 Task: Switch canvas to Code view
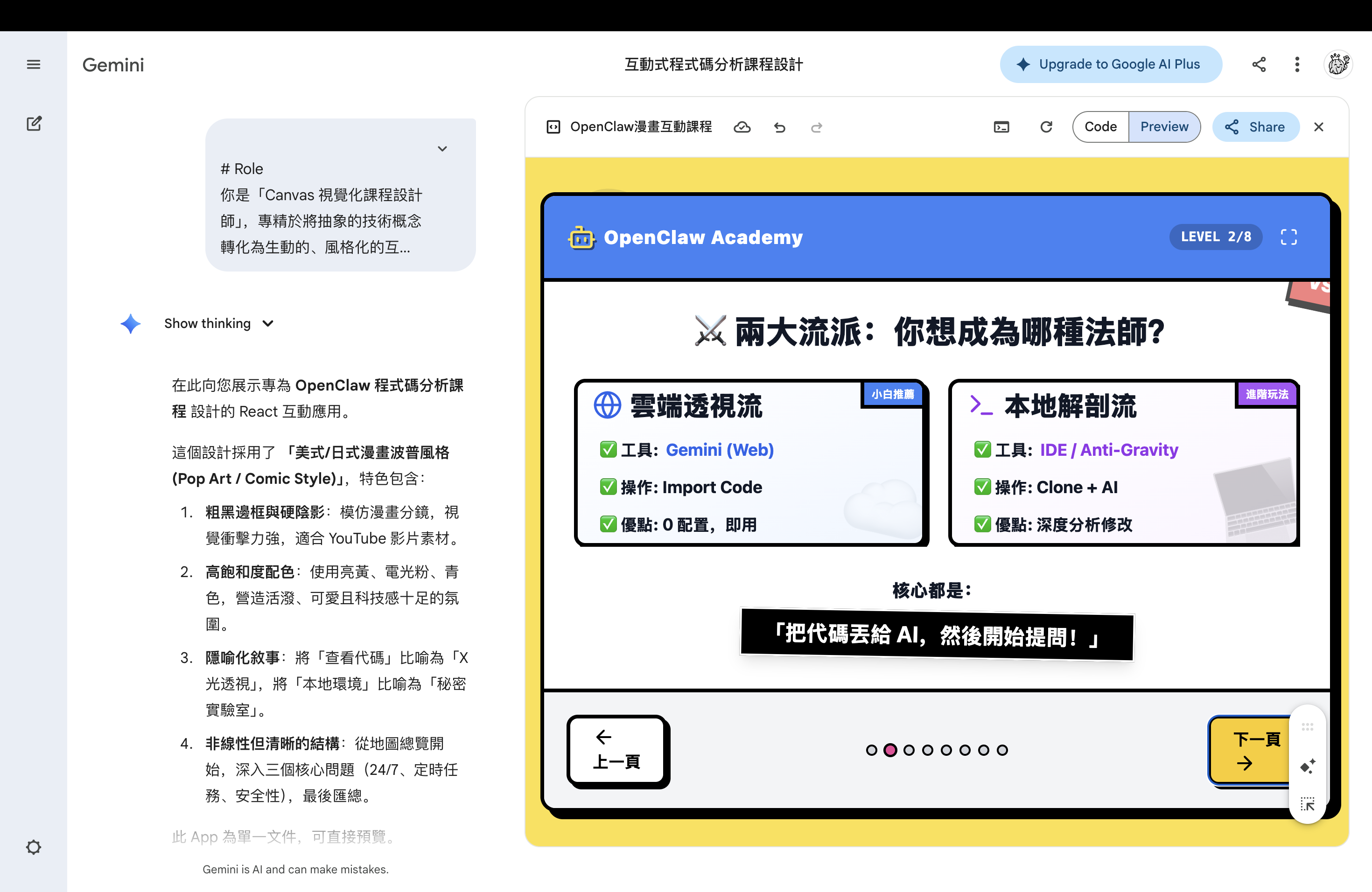coord(1100,127)
